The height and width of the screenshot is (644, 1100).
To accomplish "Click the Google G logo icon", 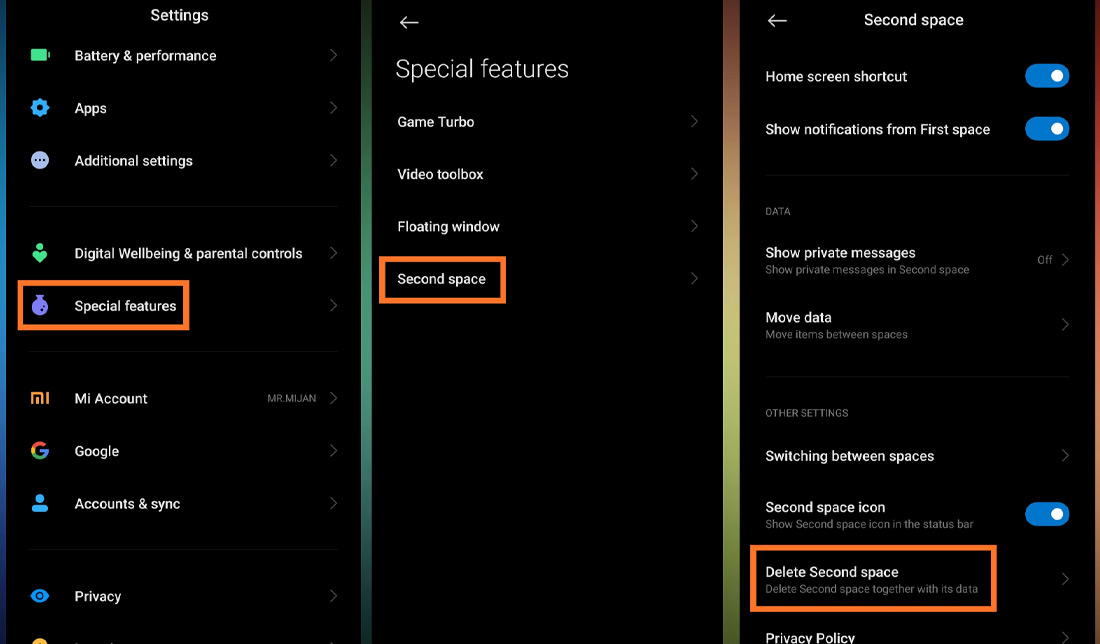I will [40, 451].
